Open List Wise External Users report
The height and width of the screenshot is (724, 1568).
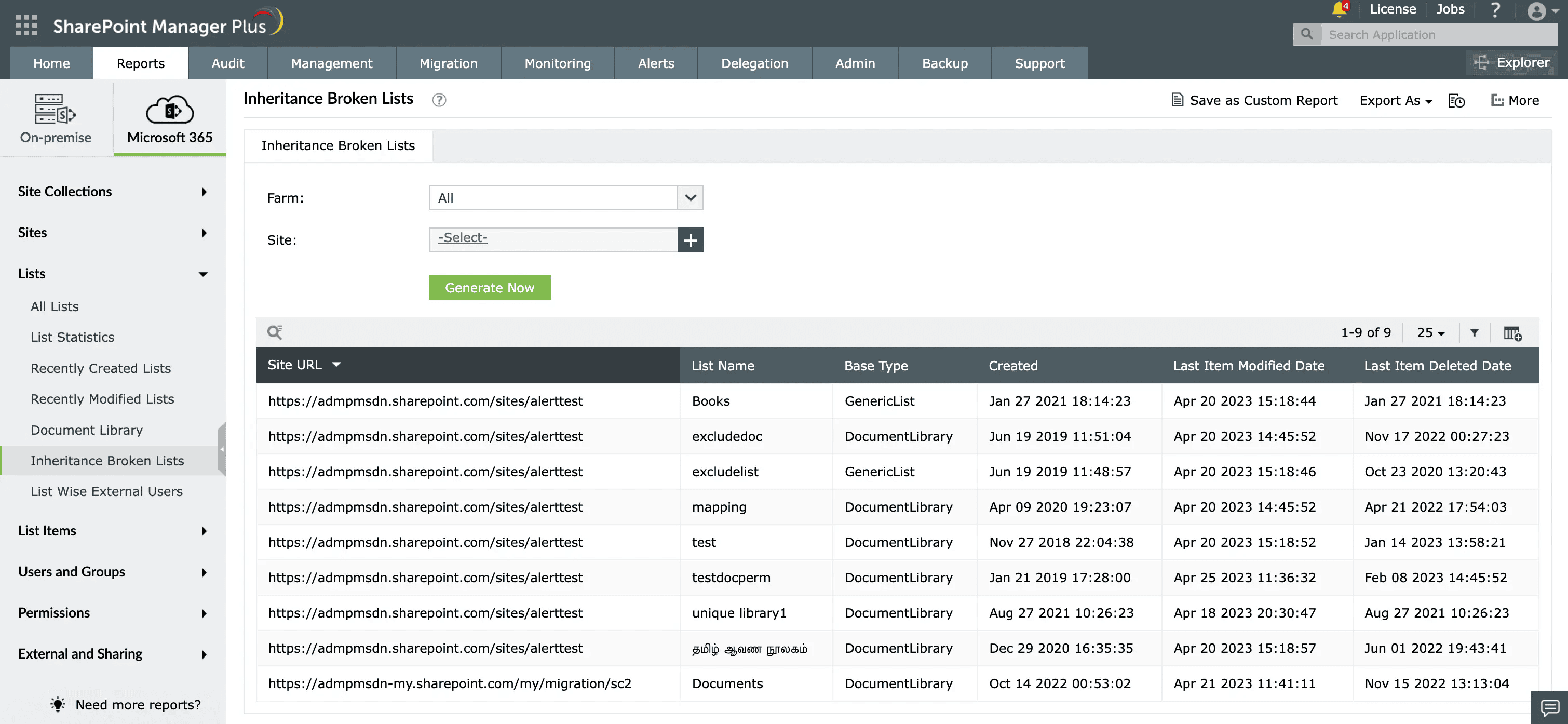tap(106, 491)
